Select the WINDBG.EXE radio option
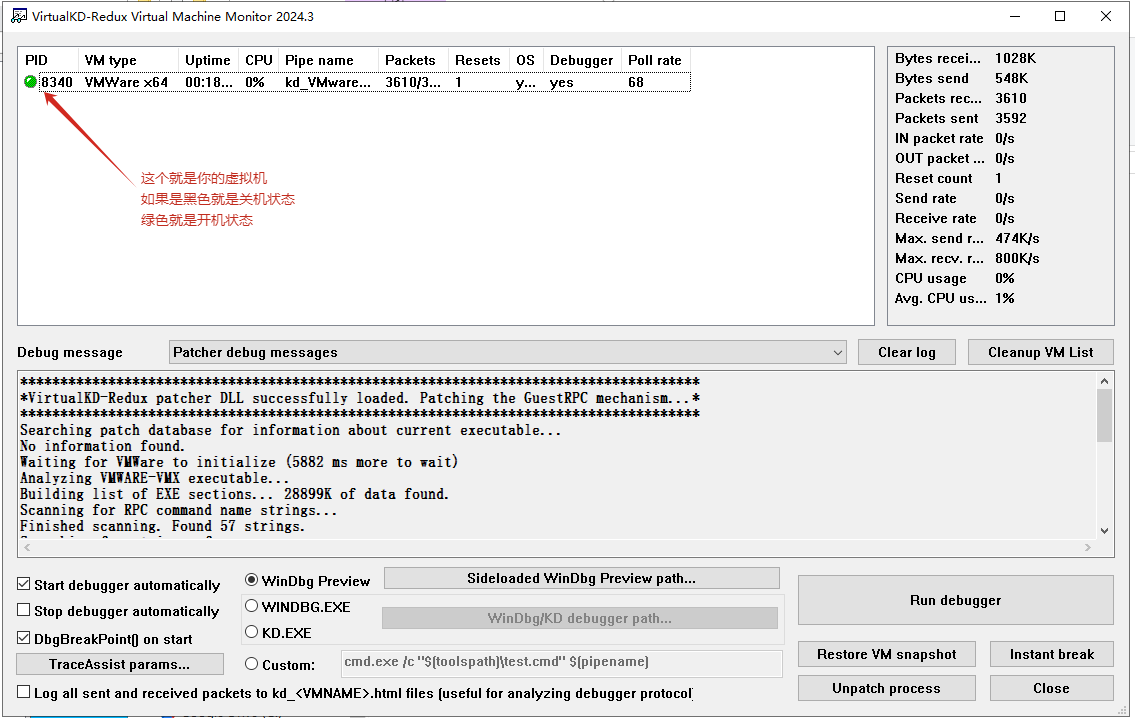The height and width of the screenshot is (718, 1135). pos(252,606)
